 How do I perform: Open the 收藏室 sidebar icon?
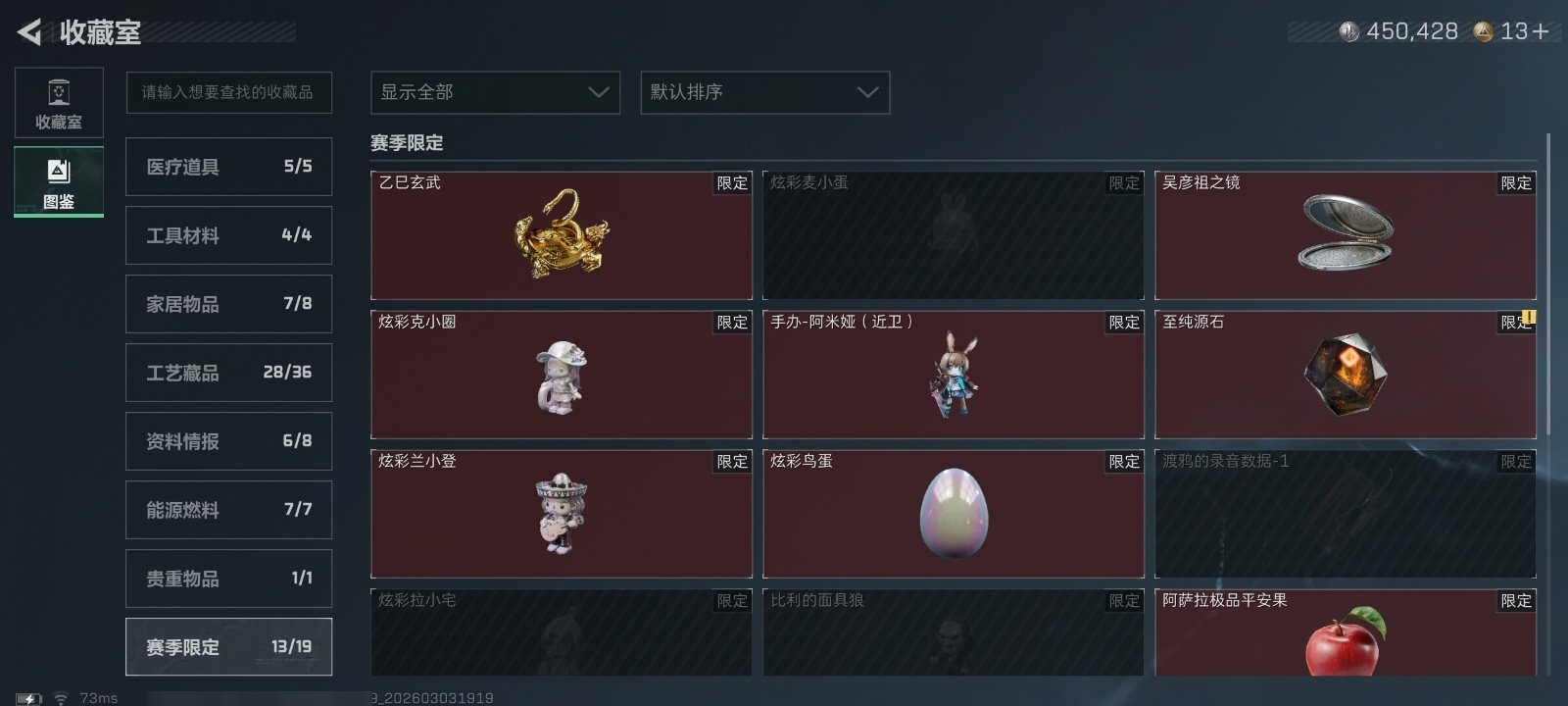click(59, 103)
